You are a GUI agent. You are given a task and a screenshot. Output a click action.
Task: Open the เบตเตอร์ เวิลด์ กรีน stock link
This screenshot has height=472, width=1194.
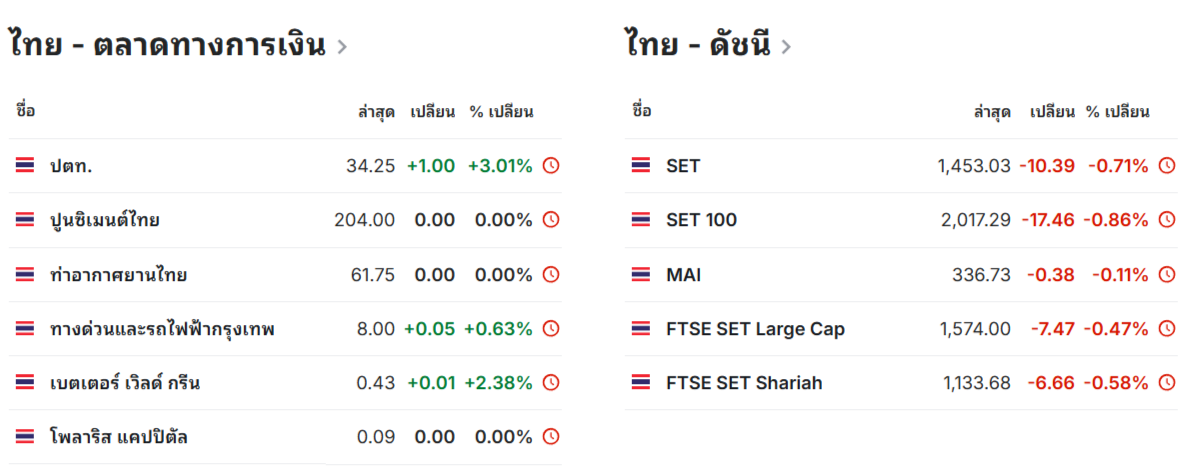125,383
